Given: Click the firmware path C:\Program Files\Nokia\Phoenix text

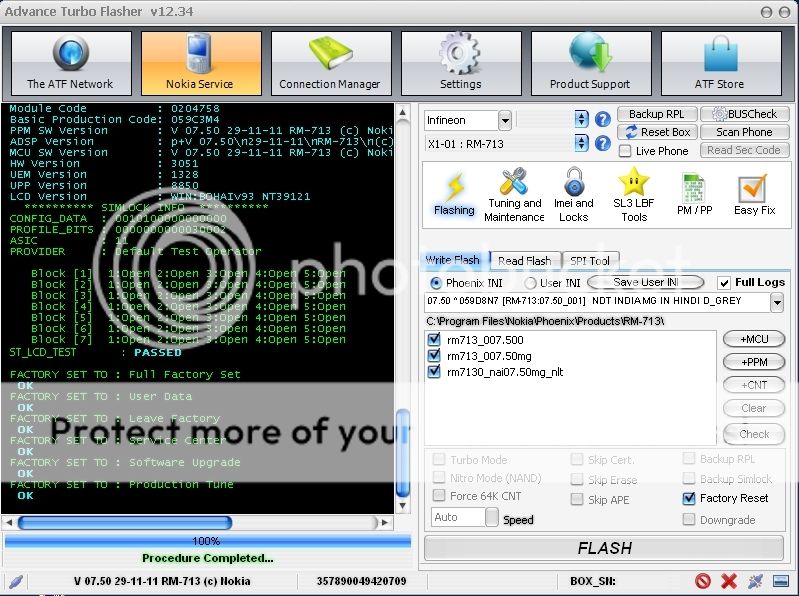Looking at the screenshot, I should click(x=545, y=321).
